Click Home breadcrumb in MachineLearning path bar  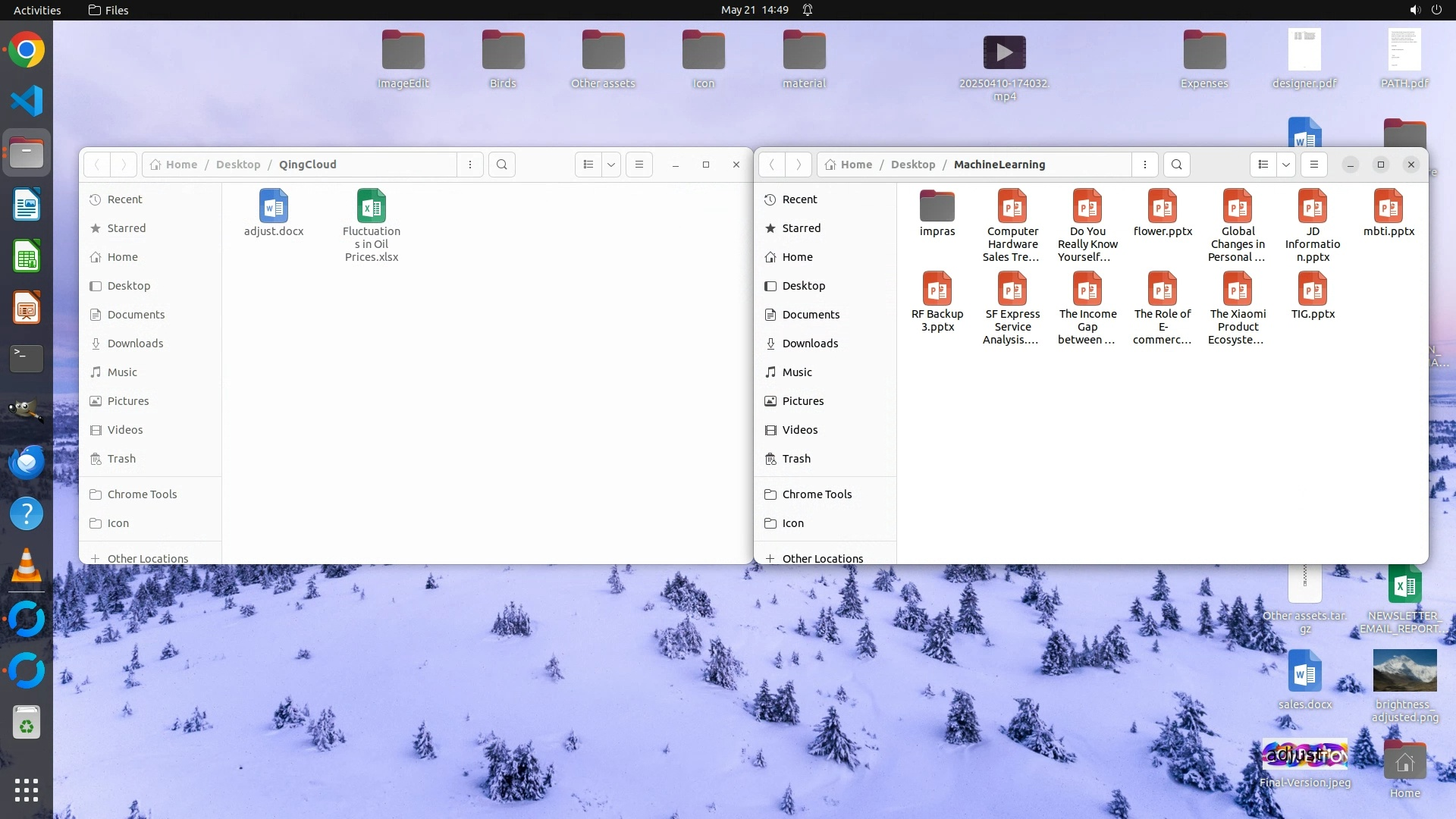[856, 165]
